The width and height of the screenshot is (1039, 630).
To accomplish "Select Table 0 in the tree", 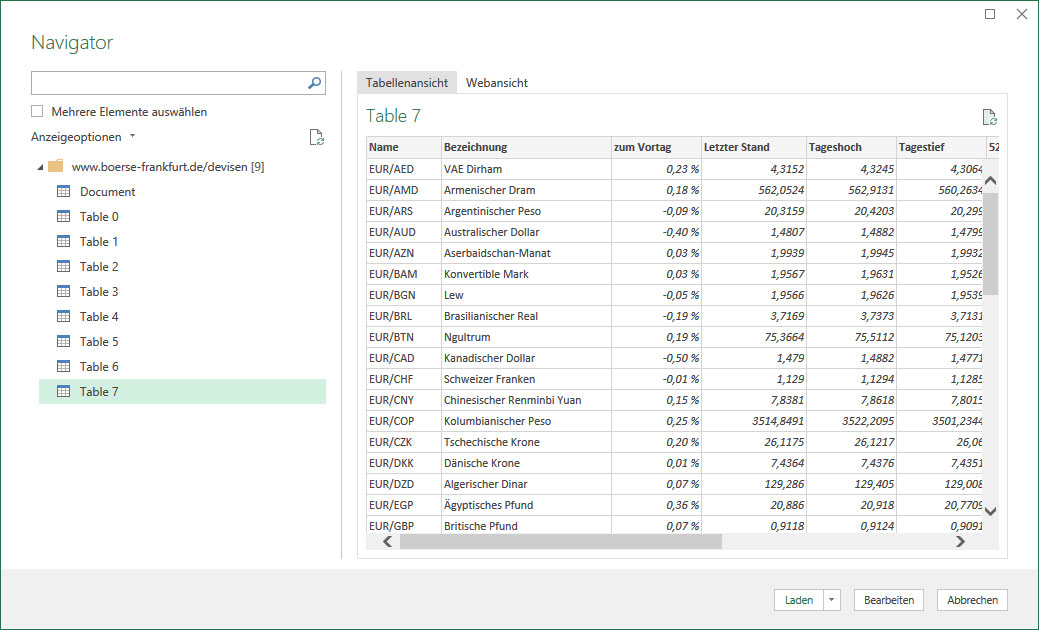I will click(x=99, y=217).
